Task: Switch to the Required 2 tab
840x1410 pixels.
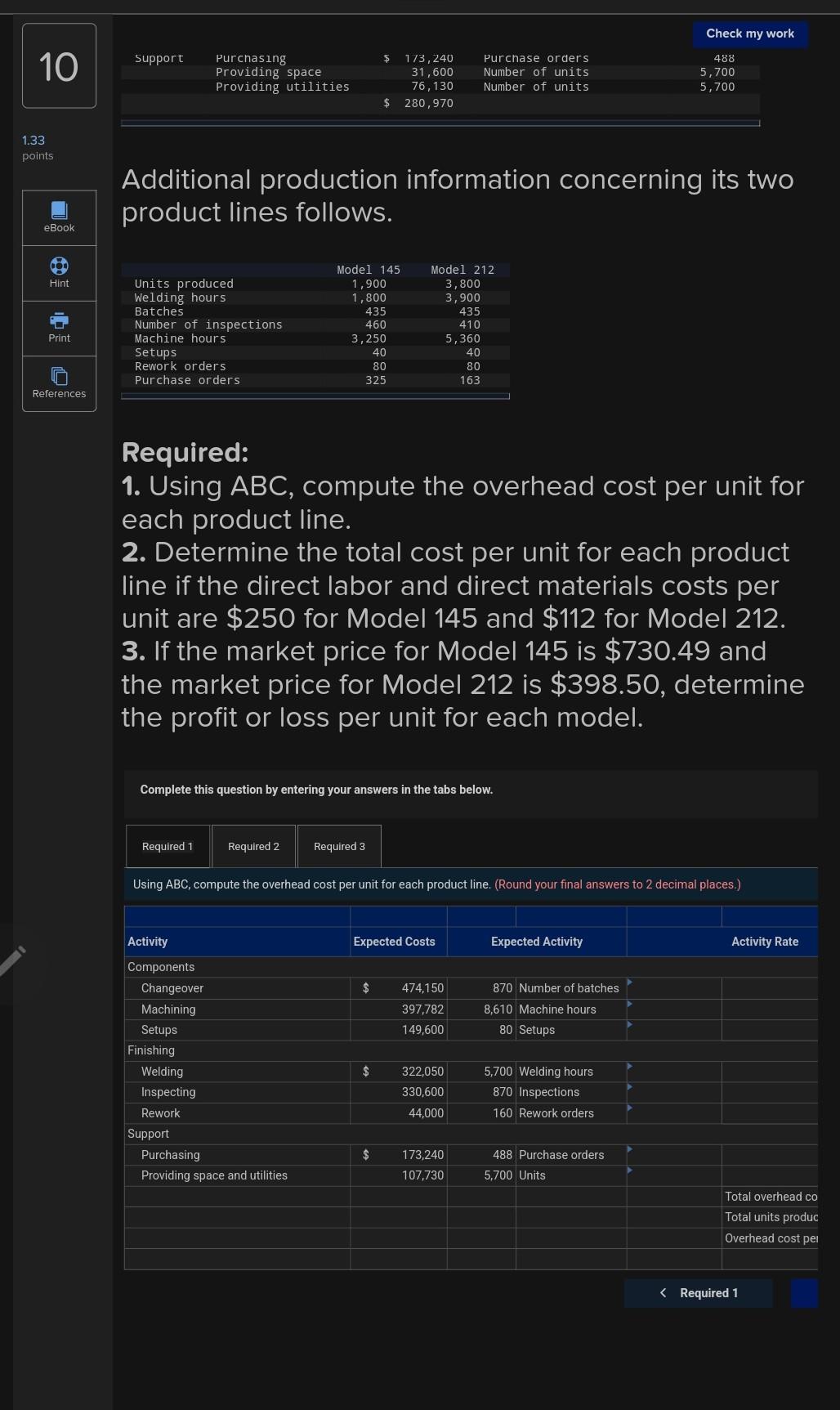Action: 253,846
